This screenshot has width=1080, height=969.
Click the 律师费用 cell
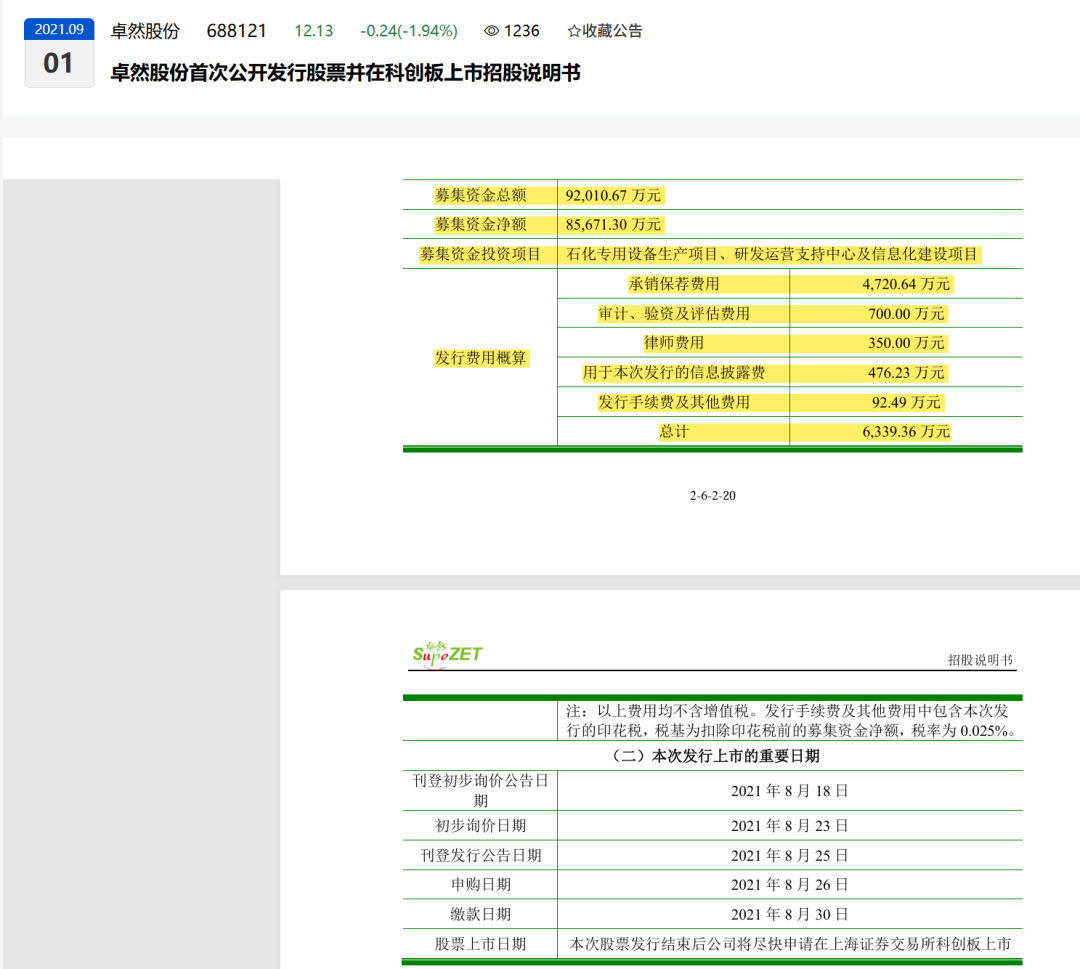(673, 343)
